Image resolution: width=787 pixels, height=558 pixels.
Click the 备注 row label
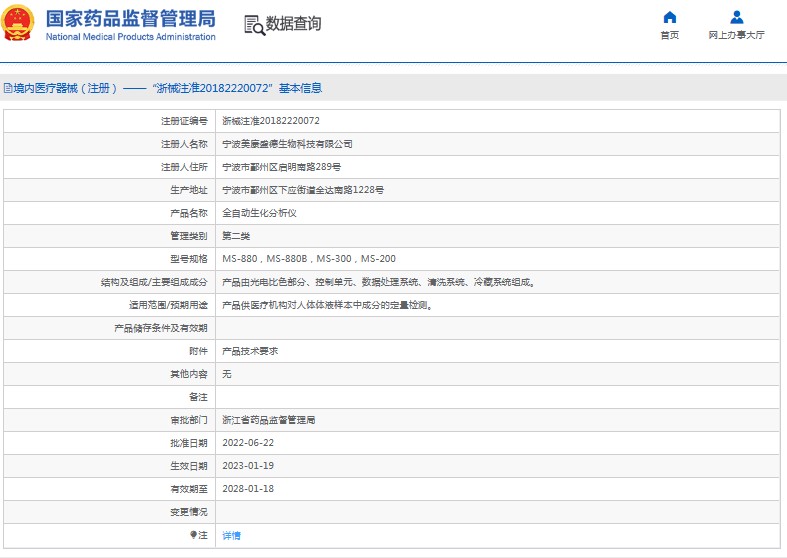(x=198, y=397)
